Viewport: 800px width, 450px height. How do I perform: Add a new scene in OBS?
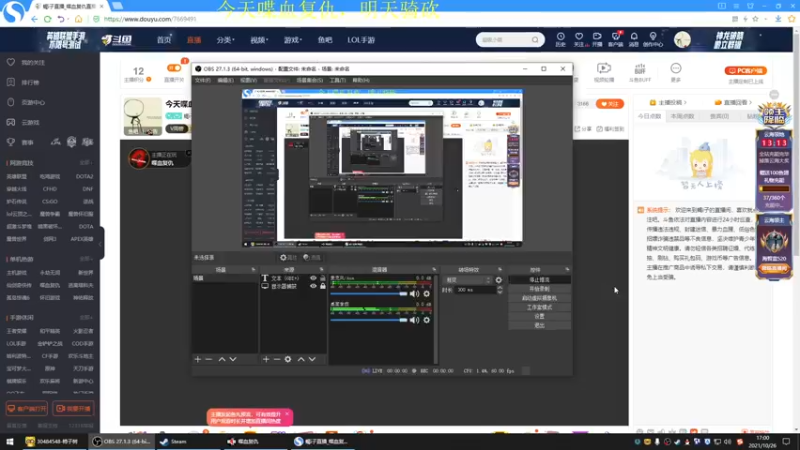click(198, 359)
